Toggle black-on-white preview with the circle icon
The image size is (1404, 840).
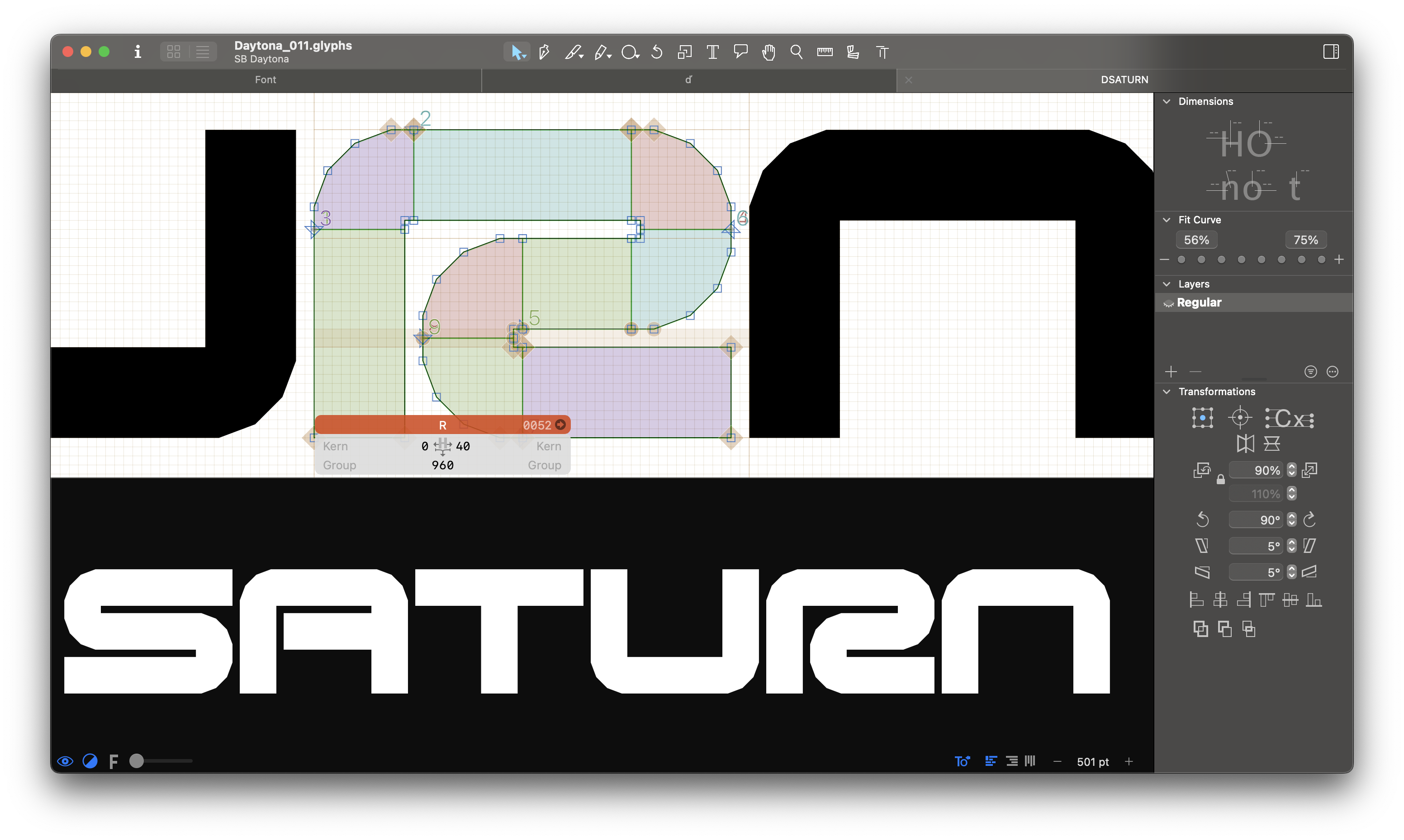tap(90, 761)
